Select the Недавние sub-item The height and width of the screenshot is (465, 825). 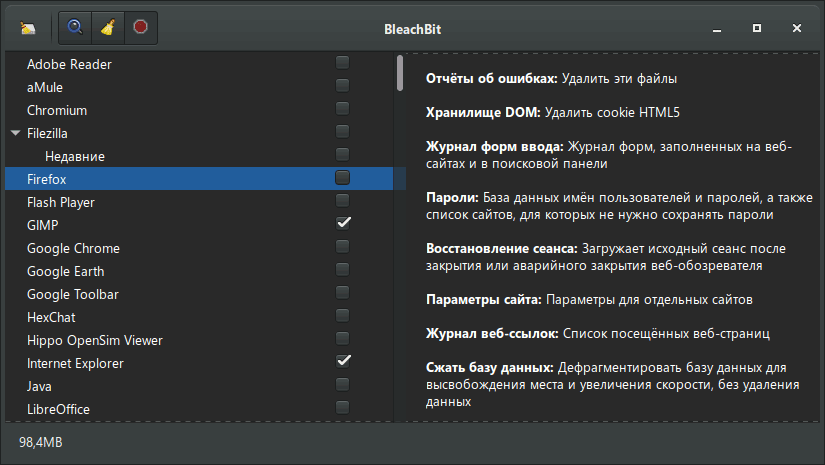tap(199, 156)
